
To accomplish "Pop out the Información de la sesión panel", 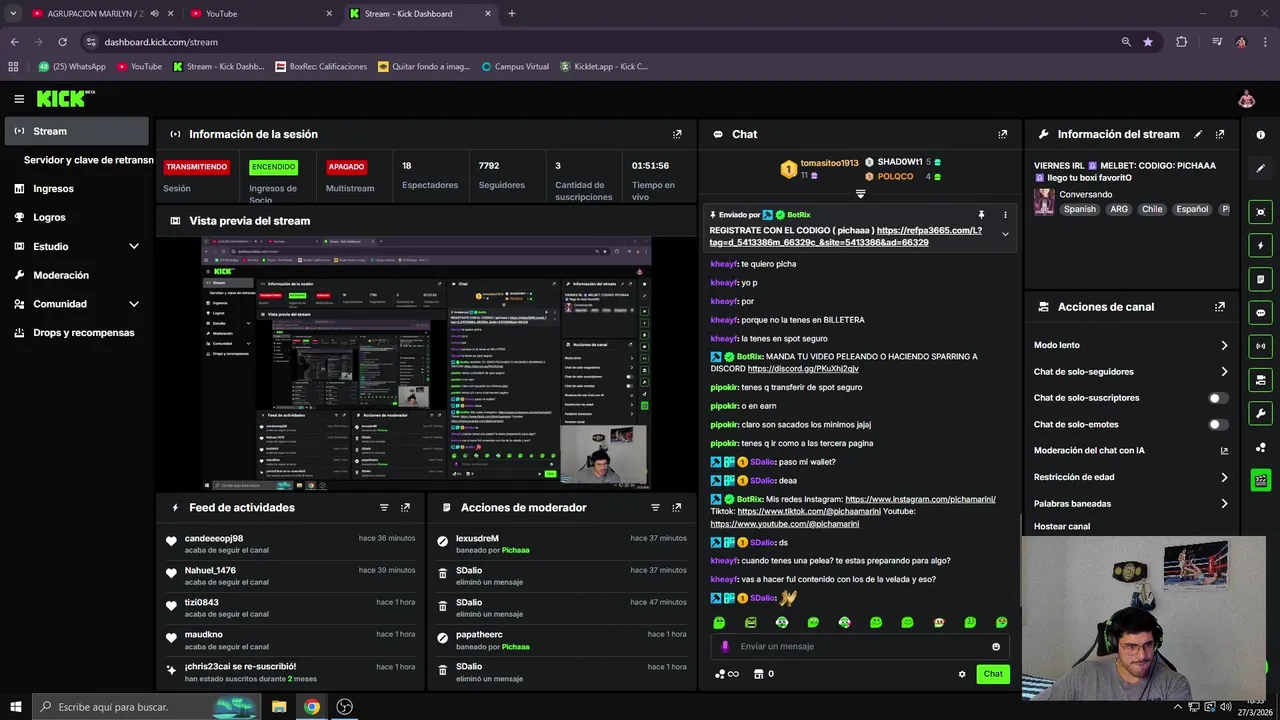I will point(677,134).
